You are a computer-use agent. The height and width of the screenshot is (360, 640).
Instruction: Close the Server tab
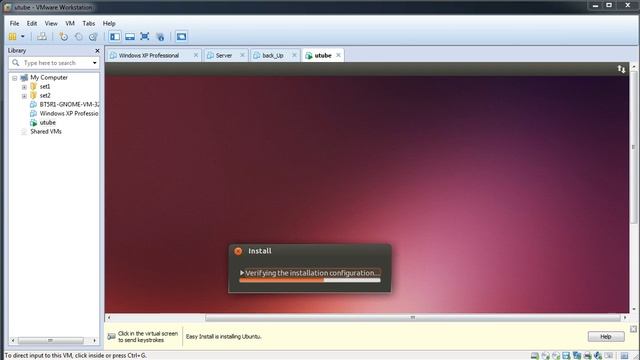242,55
